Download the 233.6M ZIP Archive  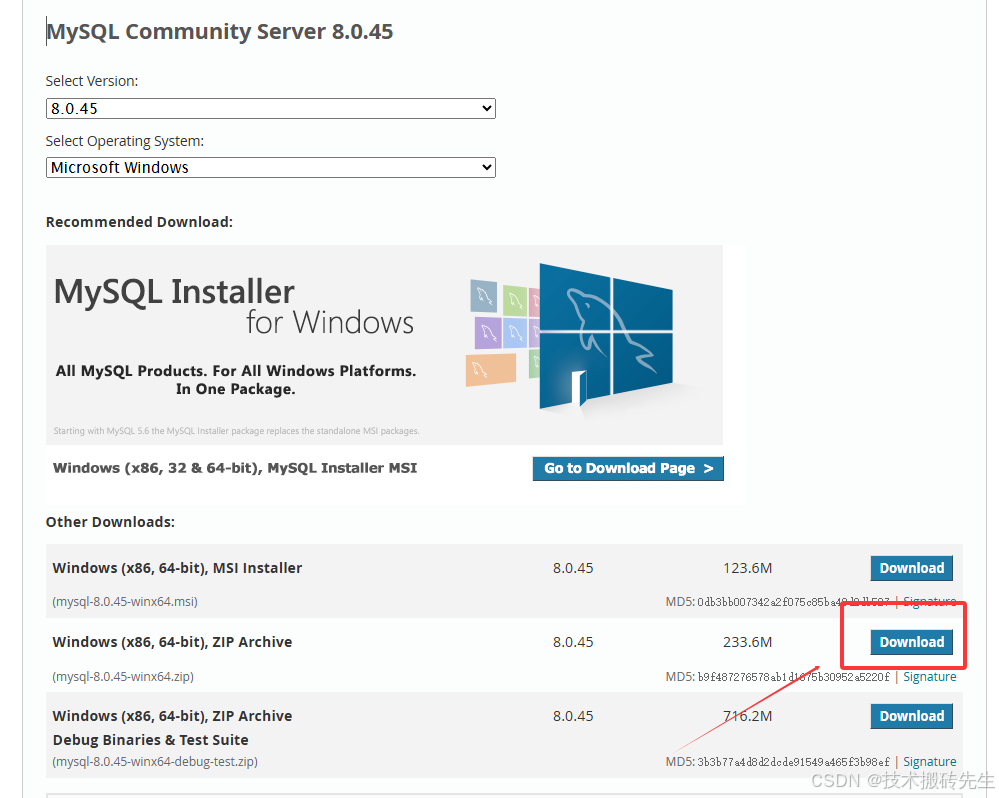click(911, 642)
